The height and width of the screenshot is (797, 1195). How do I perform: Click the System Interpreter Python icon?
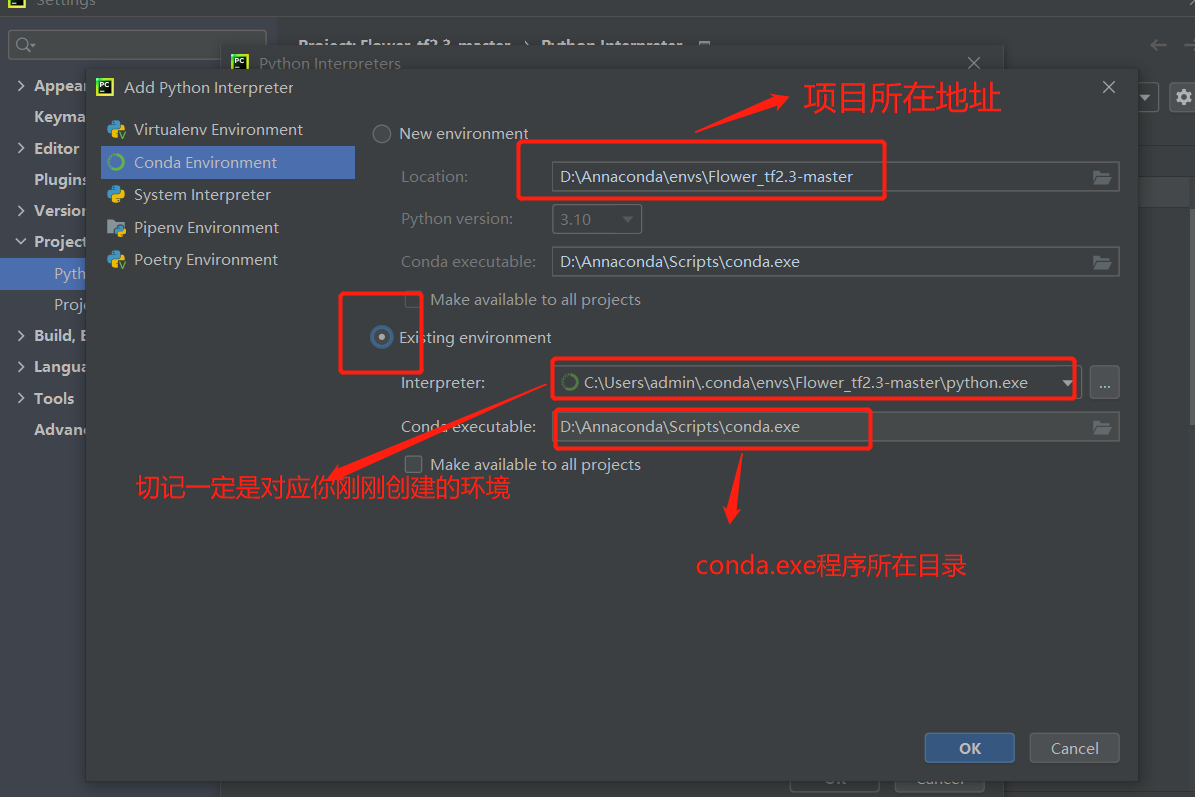point(117,194)
